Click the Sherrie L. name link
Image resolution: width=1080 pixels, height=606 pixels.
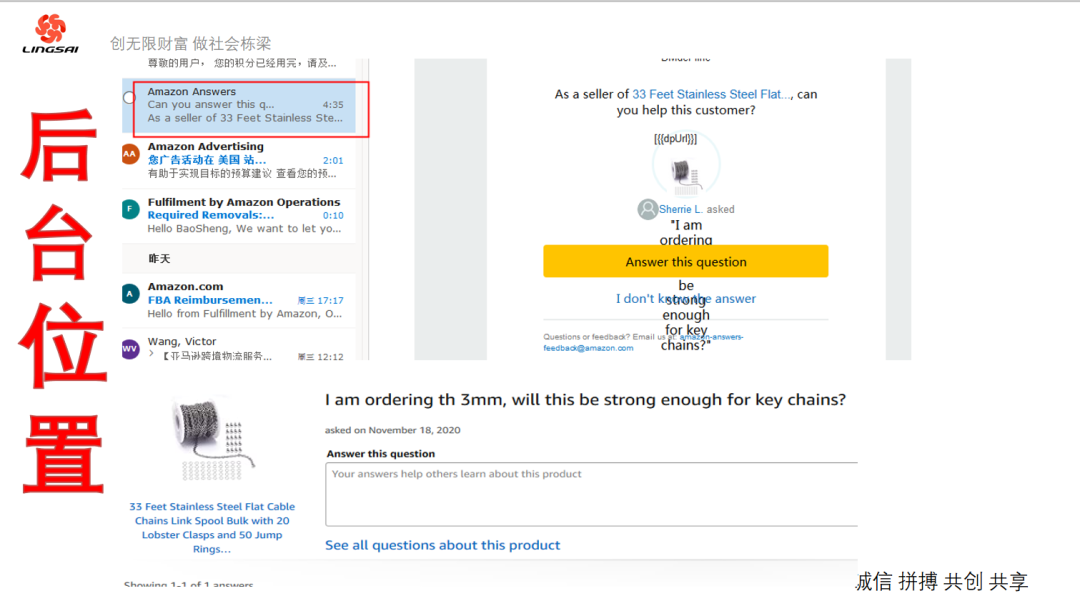(681, 209)
